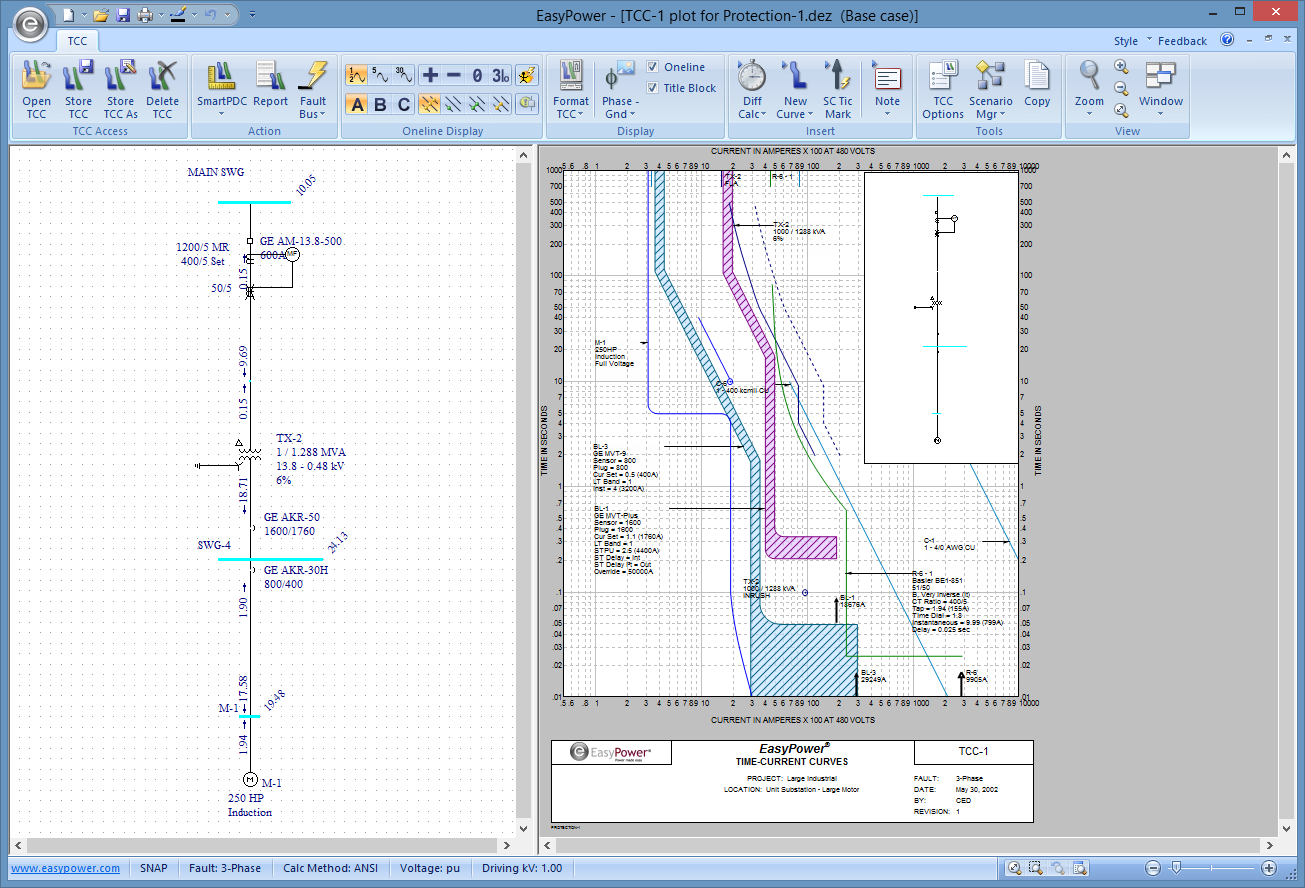
Task: Open the Scenario Mgr dropdown
Action: point(990,89)
